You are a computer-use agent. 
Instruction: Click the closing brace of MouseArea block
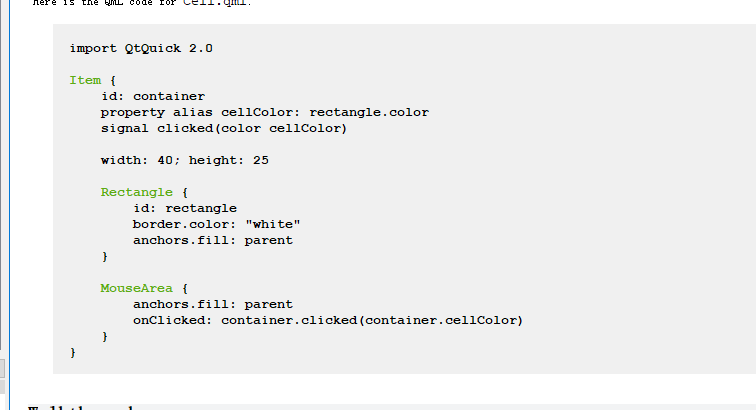pyautogui.click(x=105, y=337)
